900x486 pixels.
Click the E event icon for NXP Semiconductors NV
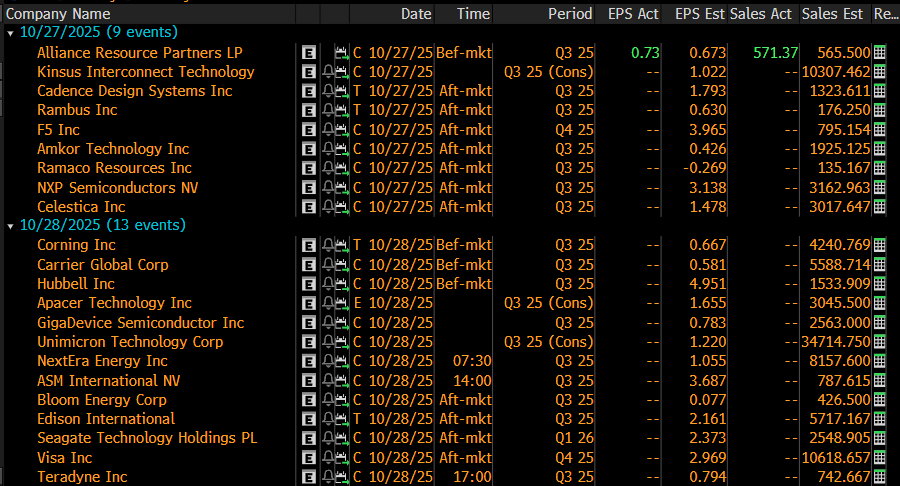tap(309, 188)
